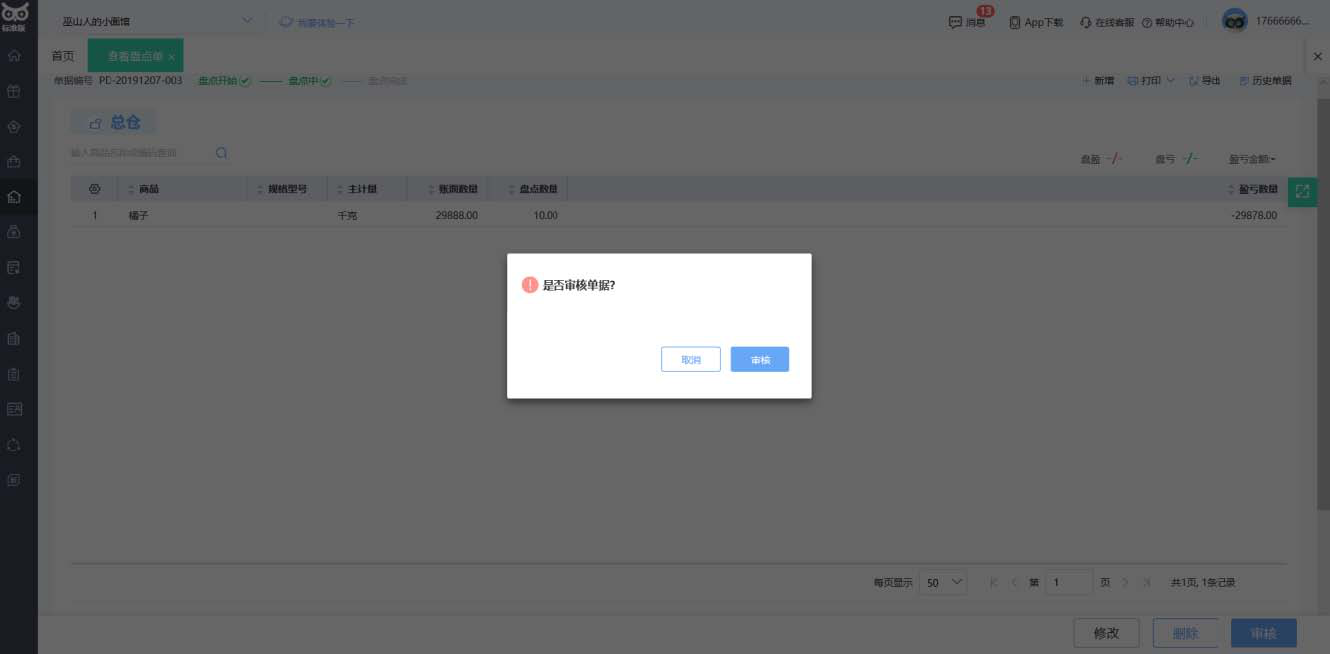Switch to the 首页 tab

click(62, 56)
